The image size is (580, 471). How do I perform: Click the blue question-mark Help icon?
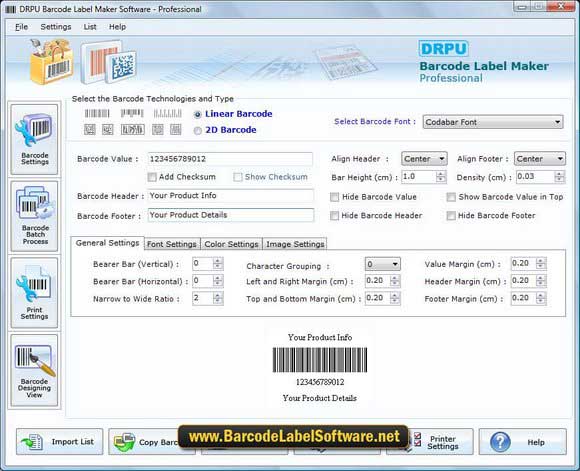coord(500,442)
